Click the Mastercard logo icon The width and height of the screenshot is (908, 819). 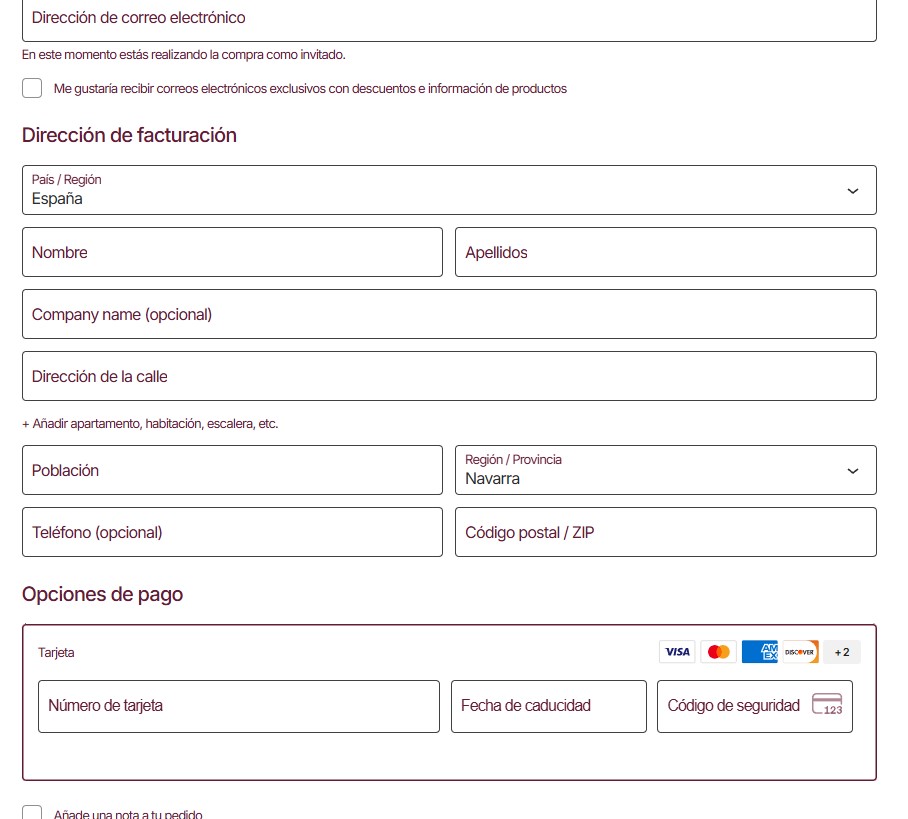(718, 652)
